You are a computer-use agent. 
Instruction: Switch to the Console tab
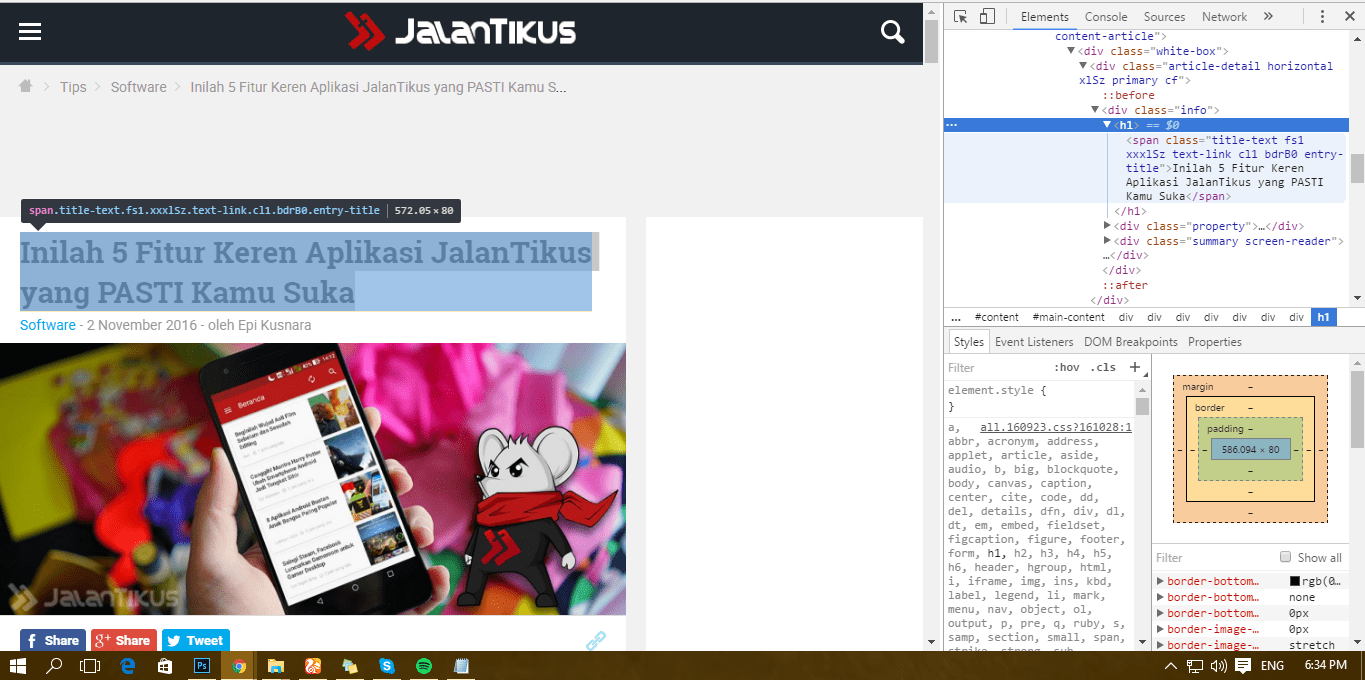coord(1106,17)
